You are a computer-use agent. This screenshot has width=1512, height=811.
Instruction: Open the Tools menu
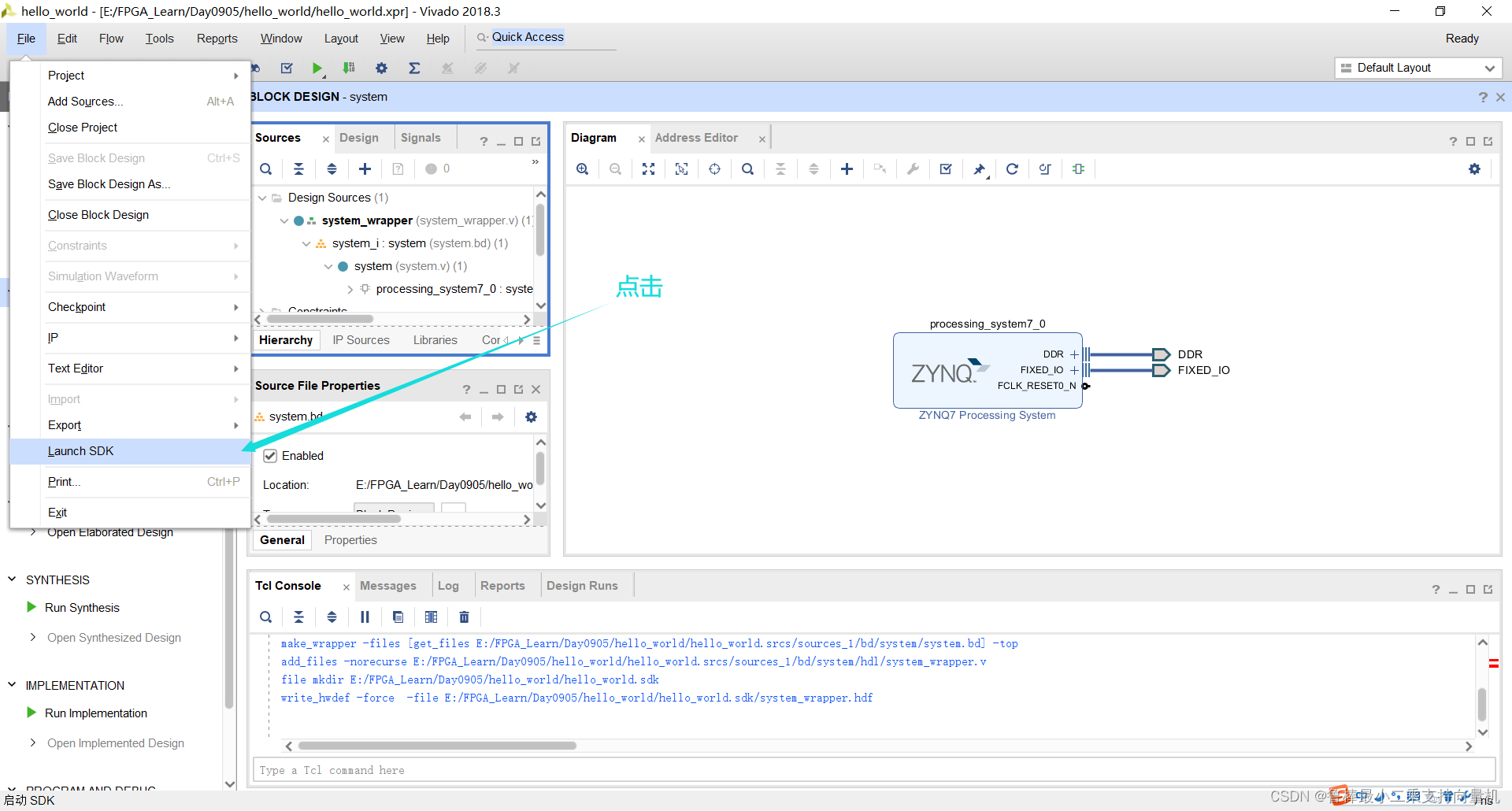tap(159, 39)
